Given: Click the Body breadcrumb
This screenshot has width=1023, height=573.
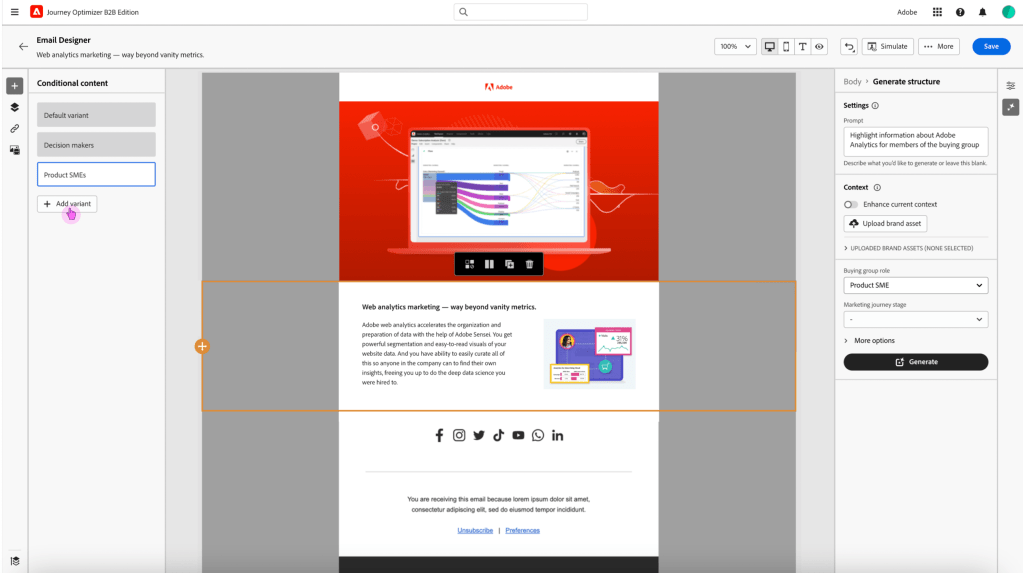Looking at the screenshot, I should coord(852,82).
